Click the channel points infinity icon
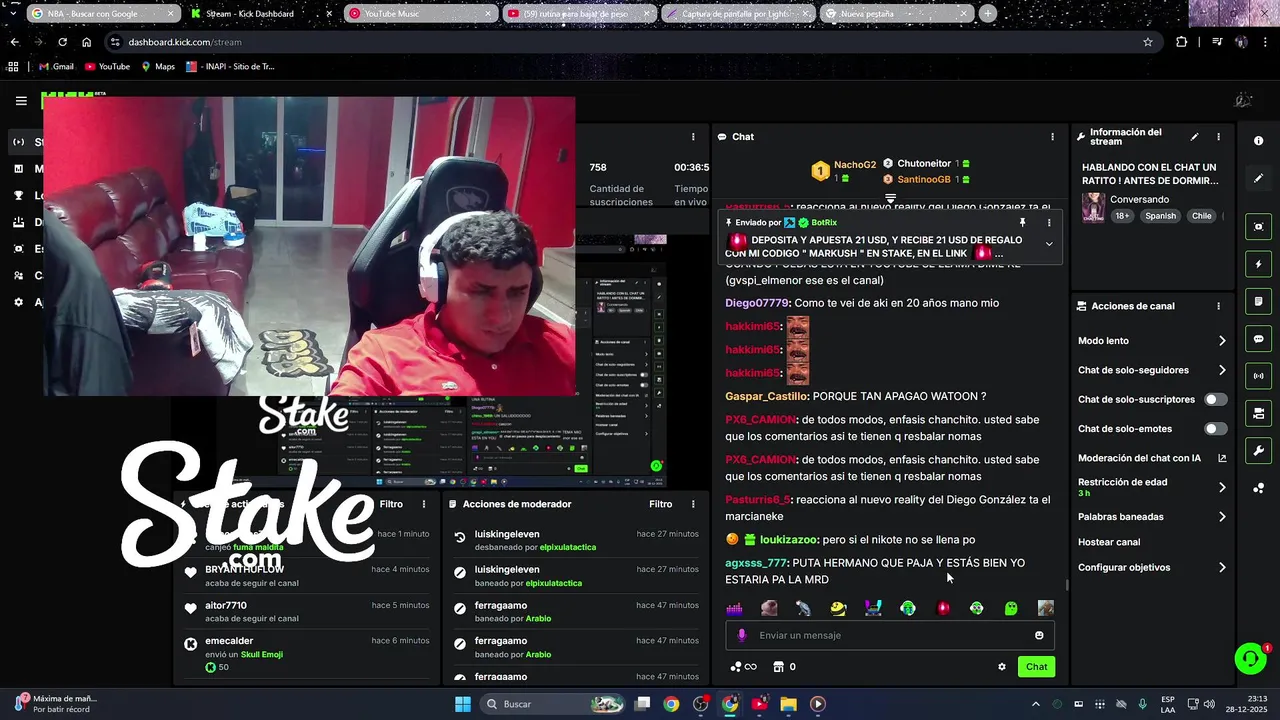The image size is (1280, 720). [744, 667]
